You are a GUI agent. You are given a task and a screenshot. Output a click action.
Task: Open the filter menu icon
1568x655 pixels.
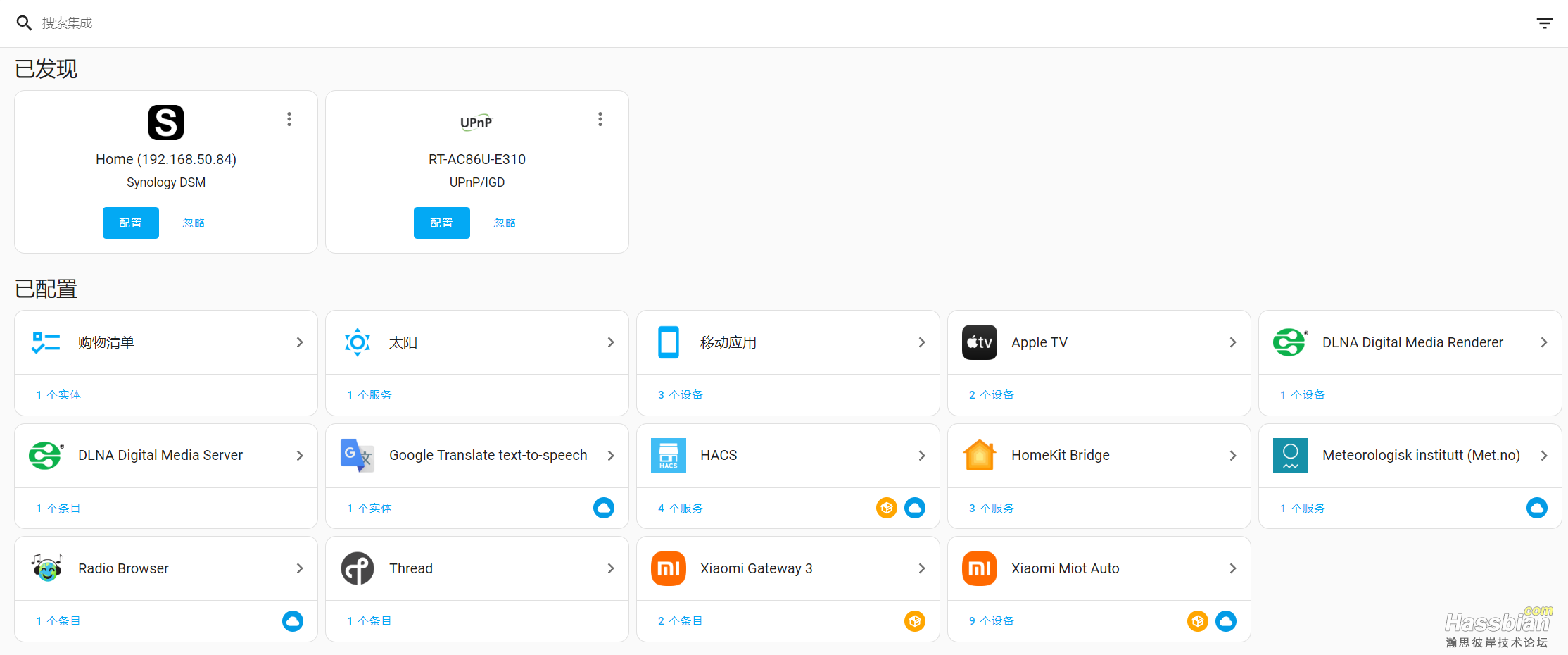click(x=1544, y=23)
